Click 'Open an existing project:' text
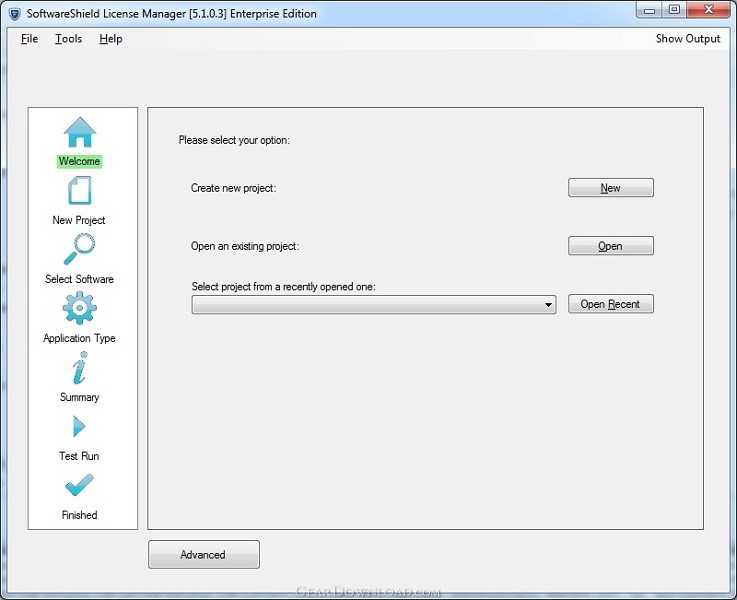The image size is (737, 600). click(x=245, y=246)
